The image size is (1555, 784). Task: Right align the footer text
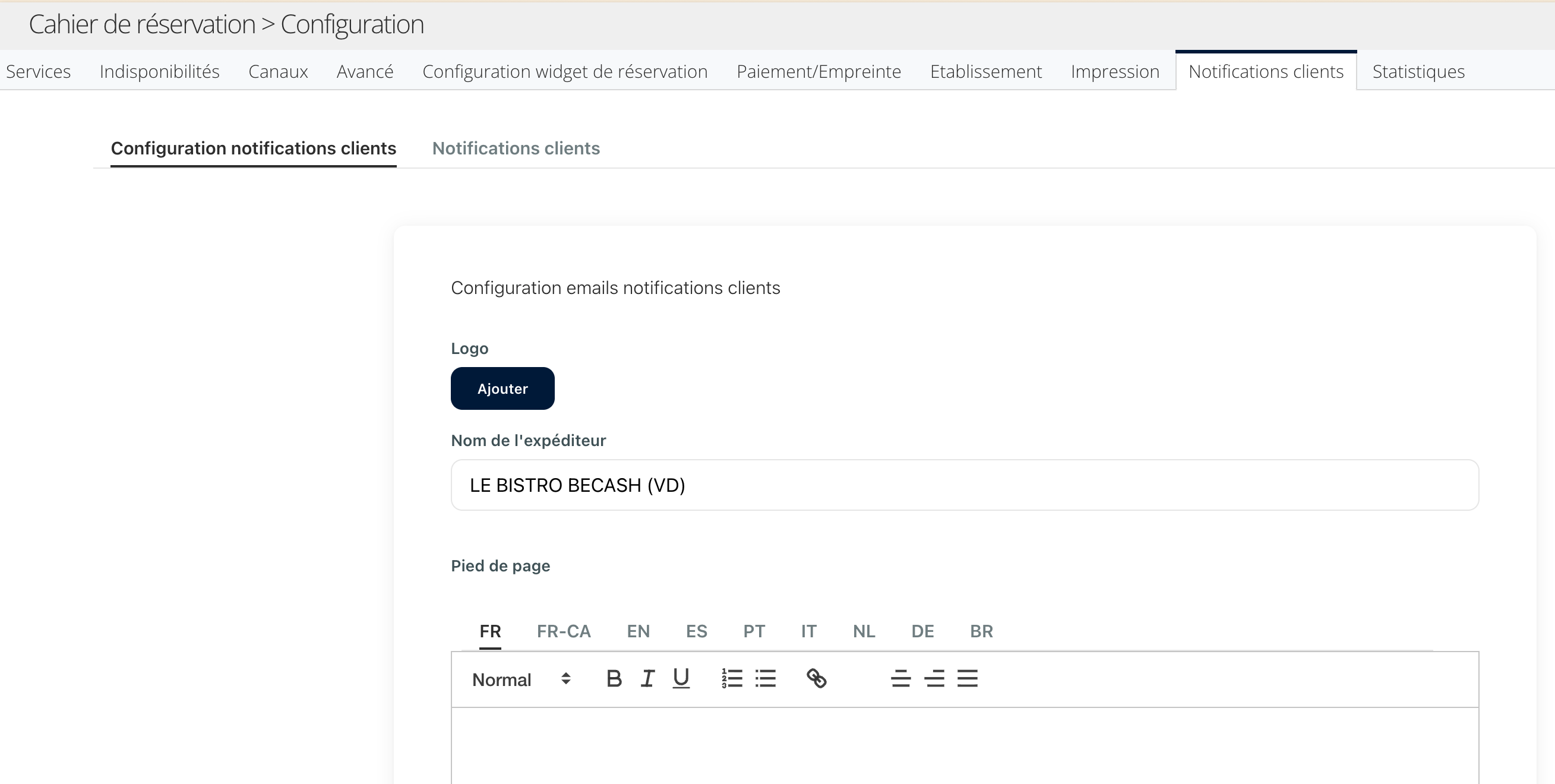pos(934,679)
